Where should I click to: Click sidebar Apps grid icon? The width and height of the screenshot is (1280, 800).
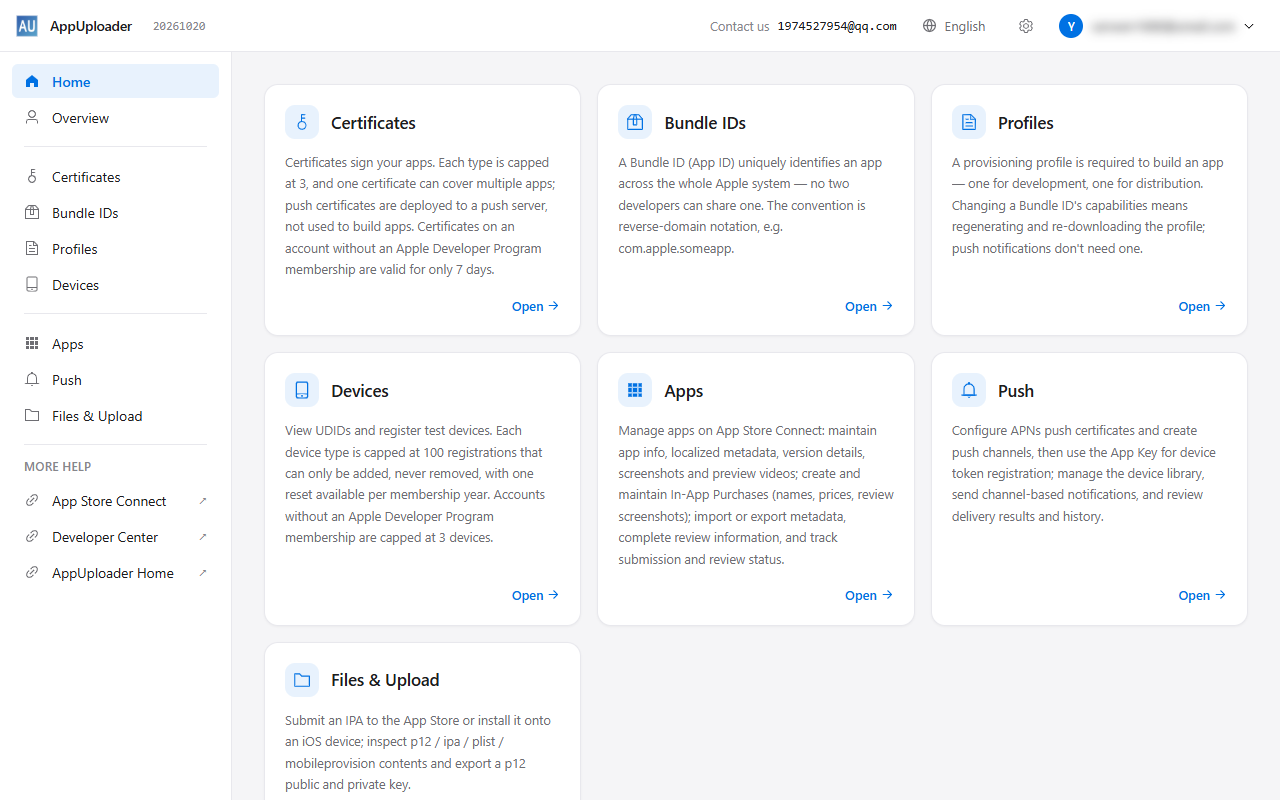click(x=32, y=344)
